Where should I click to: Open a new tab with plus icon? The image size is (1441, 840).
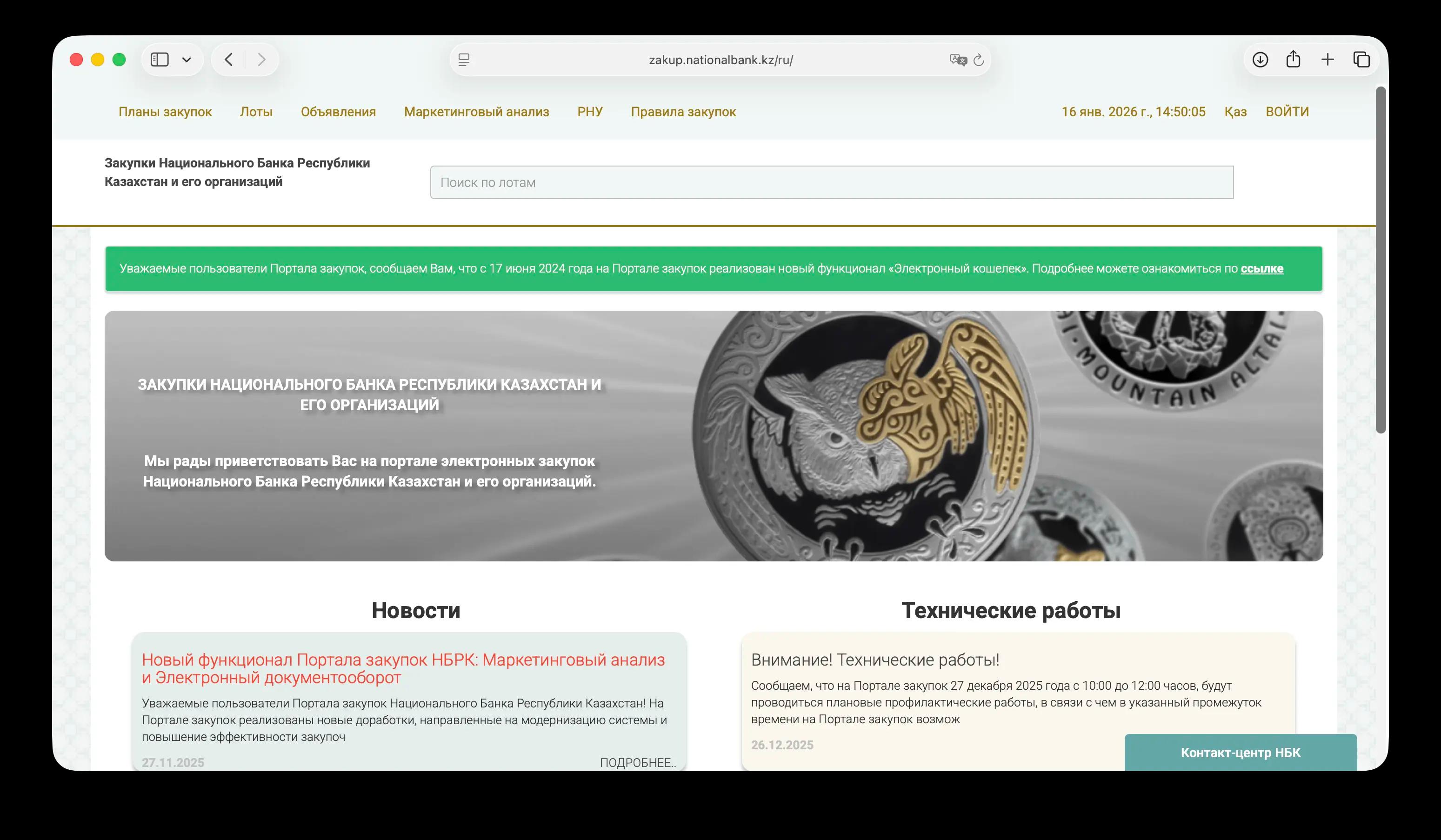[x=1328, y=60]
